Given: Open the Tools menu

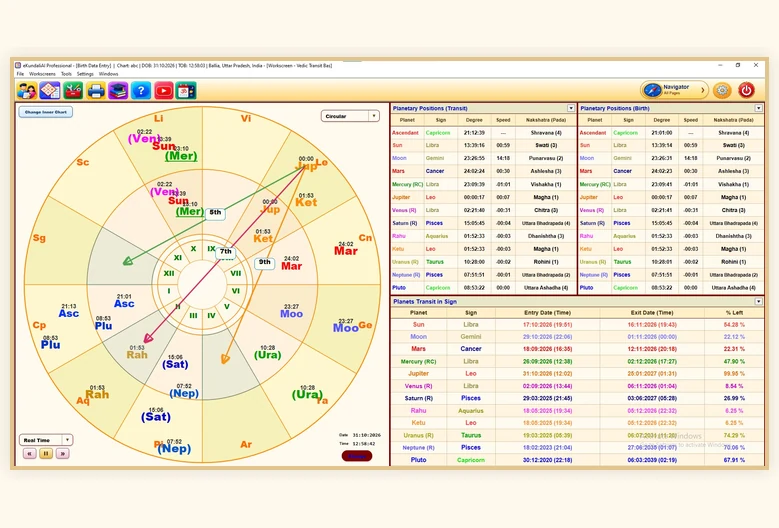Looking at the screenshot, I should [x=66, y=74].
